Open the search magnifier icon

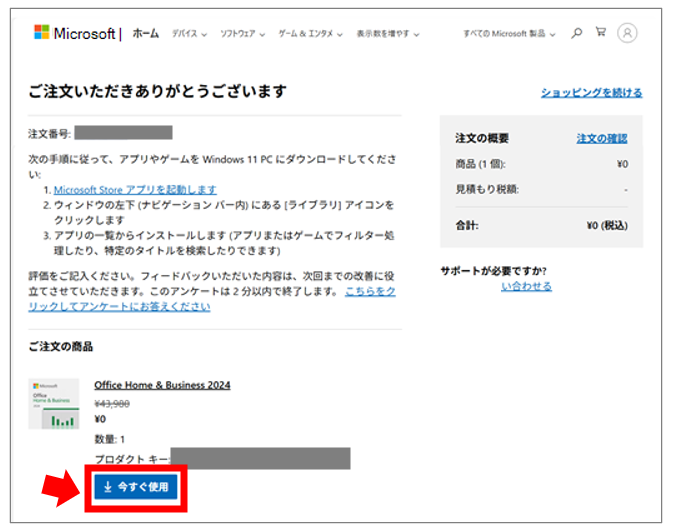pyautogui.click(x=576, y=33)
